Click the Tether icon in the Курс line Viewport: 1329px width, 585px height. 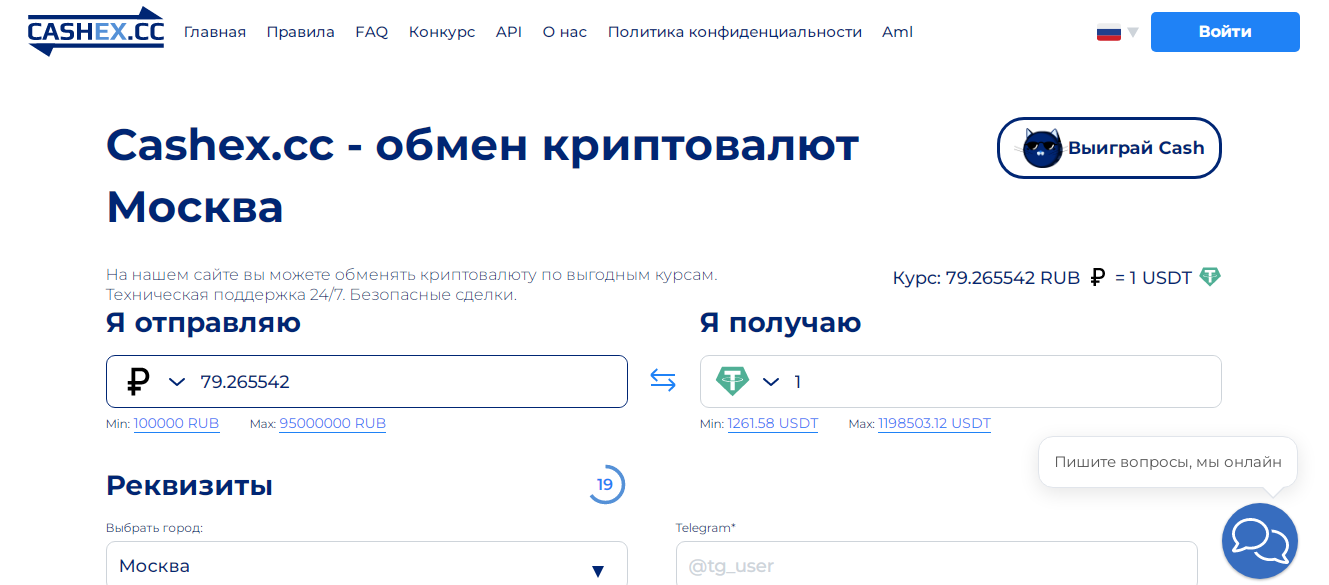1210,277
